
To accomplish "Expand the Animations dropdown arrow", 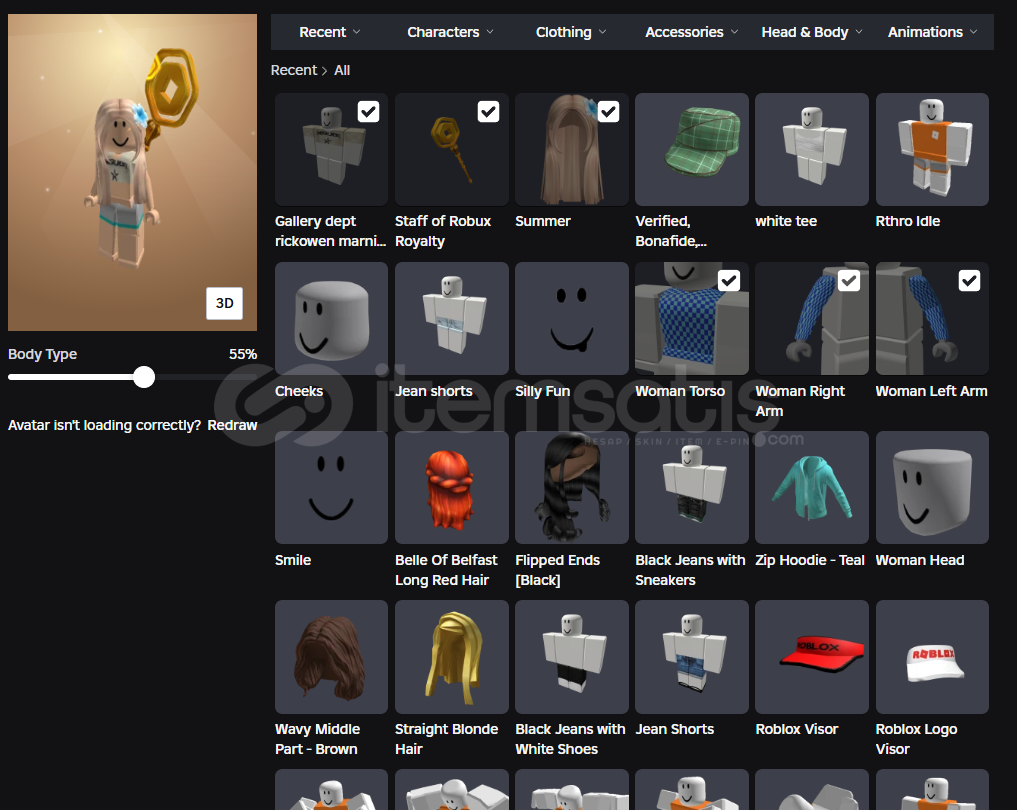I will point(974,32).
